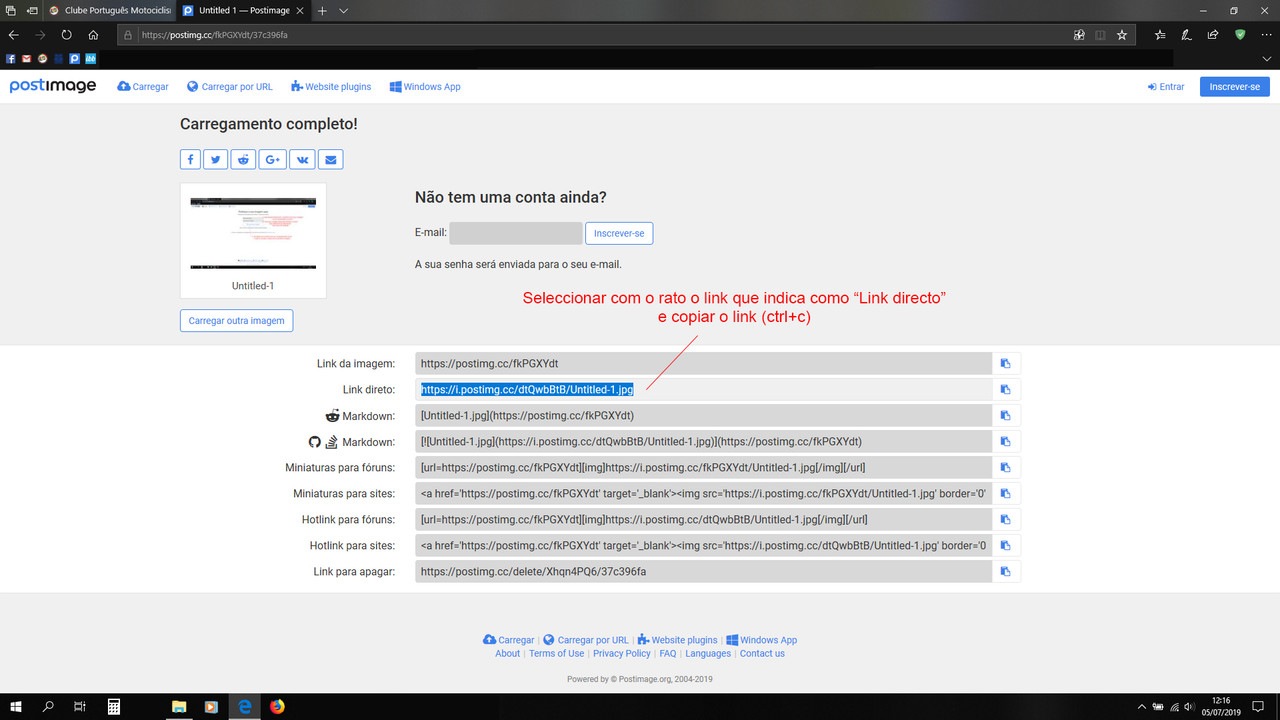The height and width of the screenshot is (720, 1280).
Task: Click the green shield extension icon
Action: click(x=1240, y=34)
